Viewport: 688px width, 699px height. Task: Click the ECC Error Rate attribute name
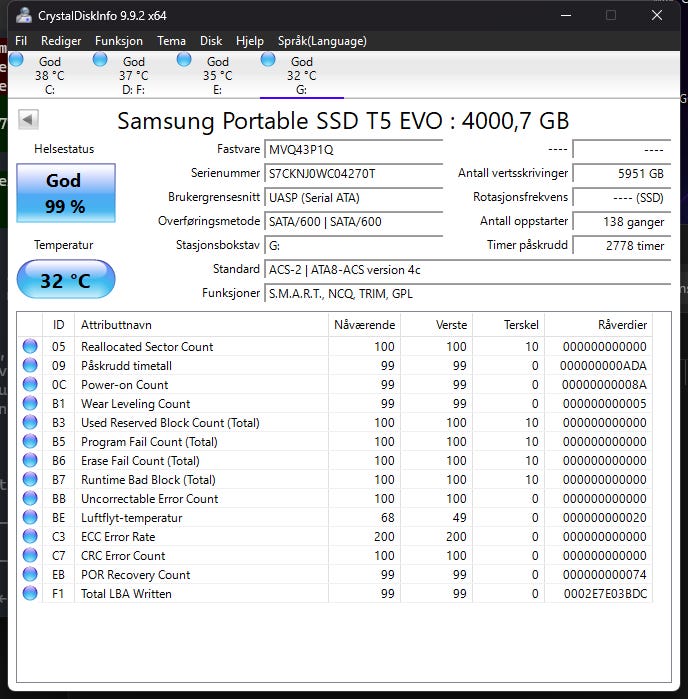(x=118, y=537)
